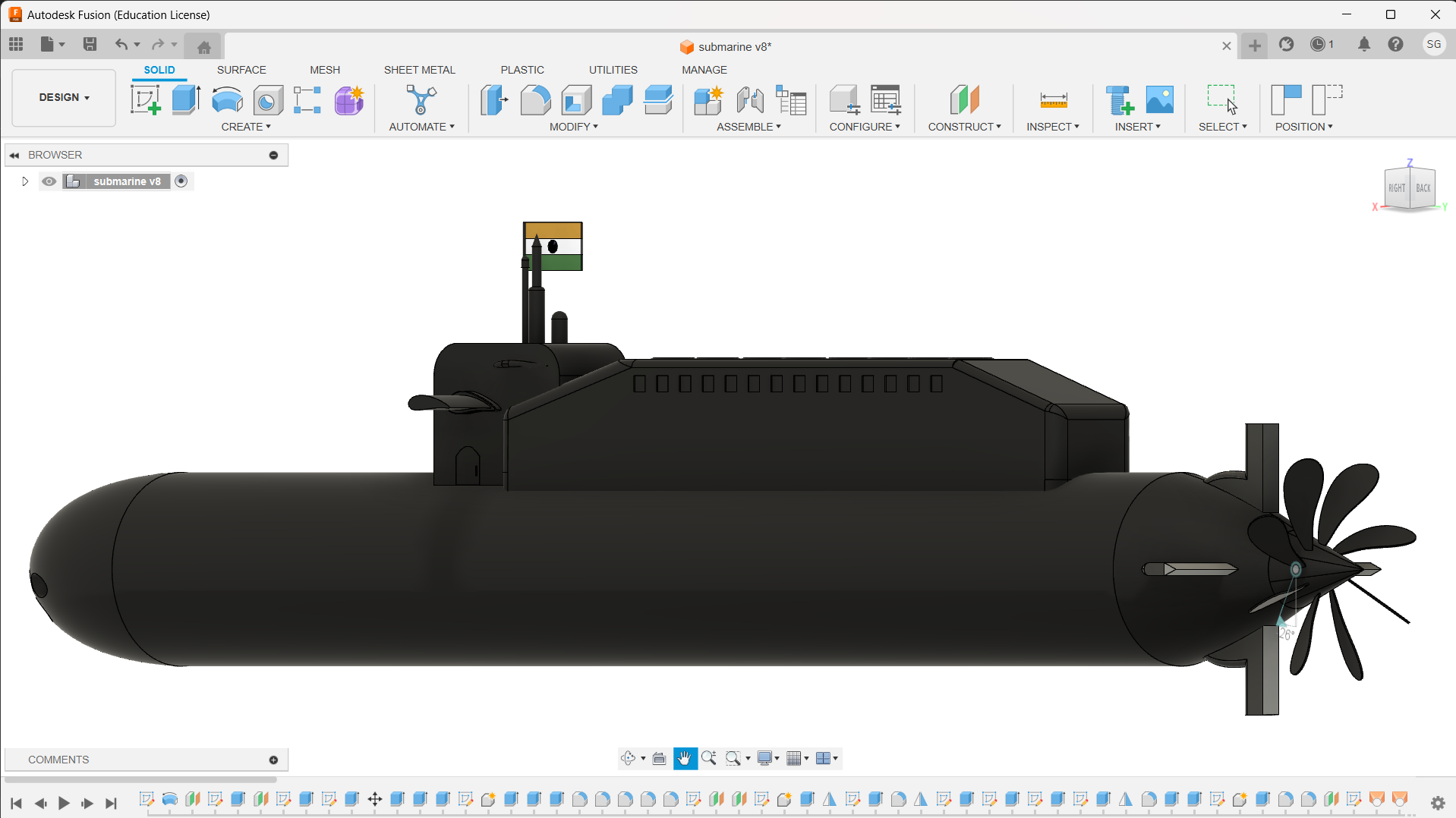Select the Revolve tool
The height and width of the screenshot is (818, 1456).
point(227,99)
